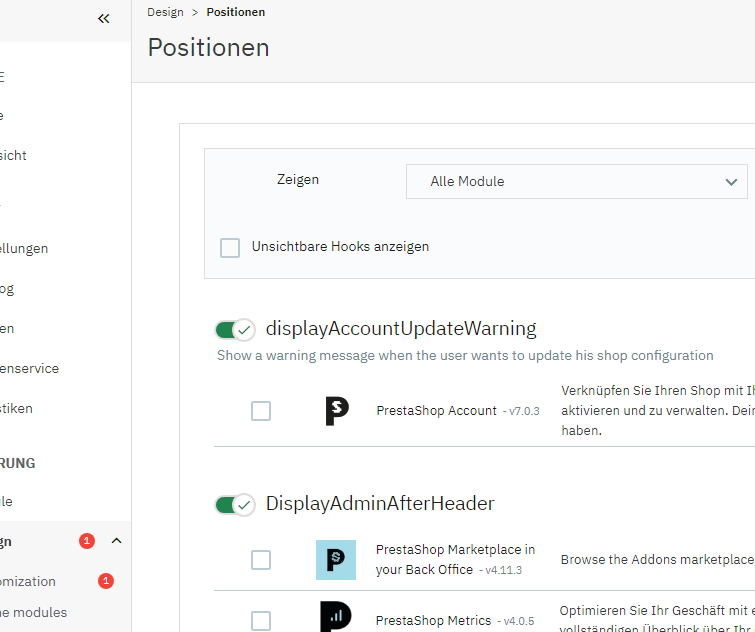Screen dimensions: 755x632
Task: Select the PrestaShop Metrics module checkbox
Action: click(261, 620)
